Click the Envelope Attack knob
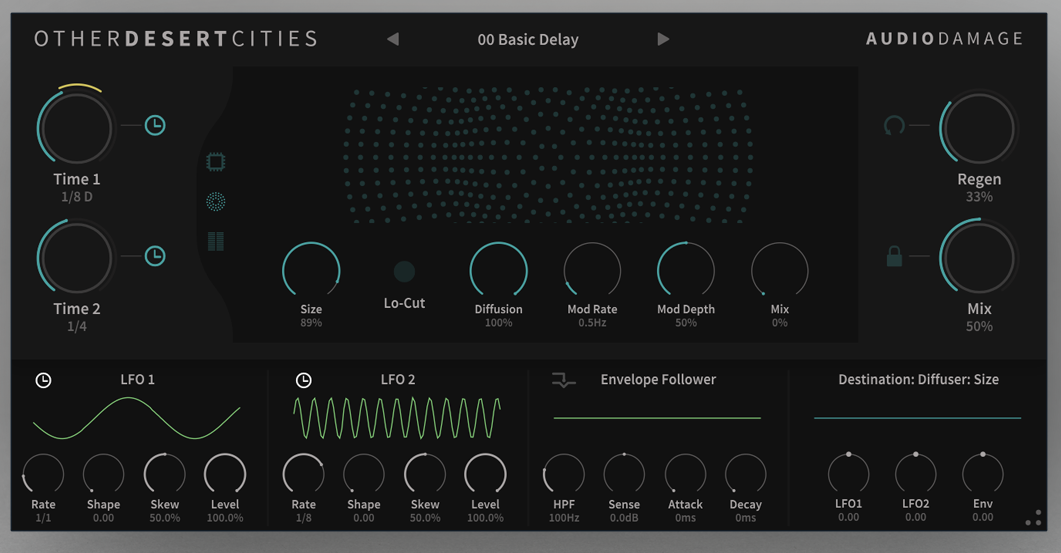Screen dimensions: 1061x553 [685, 474]
